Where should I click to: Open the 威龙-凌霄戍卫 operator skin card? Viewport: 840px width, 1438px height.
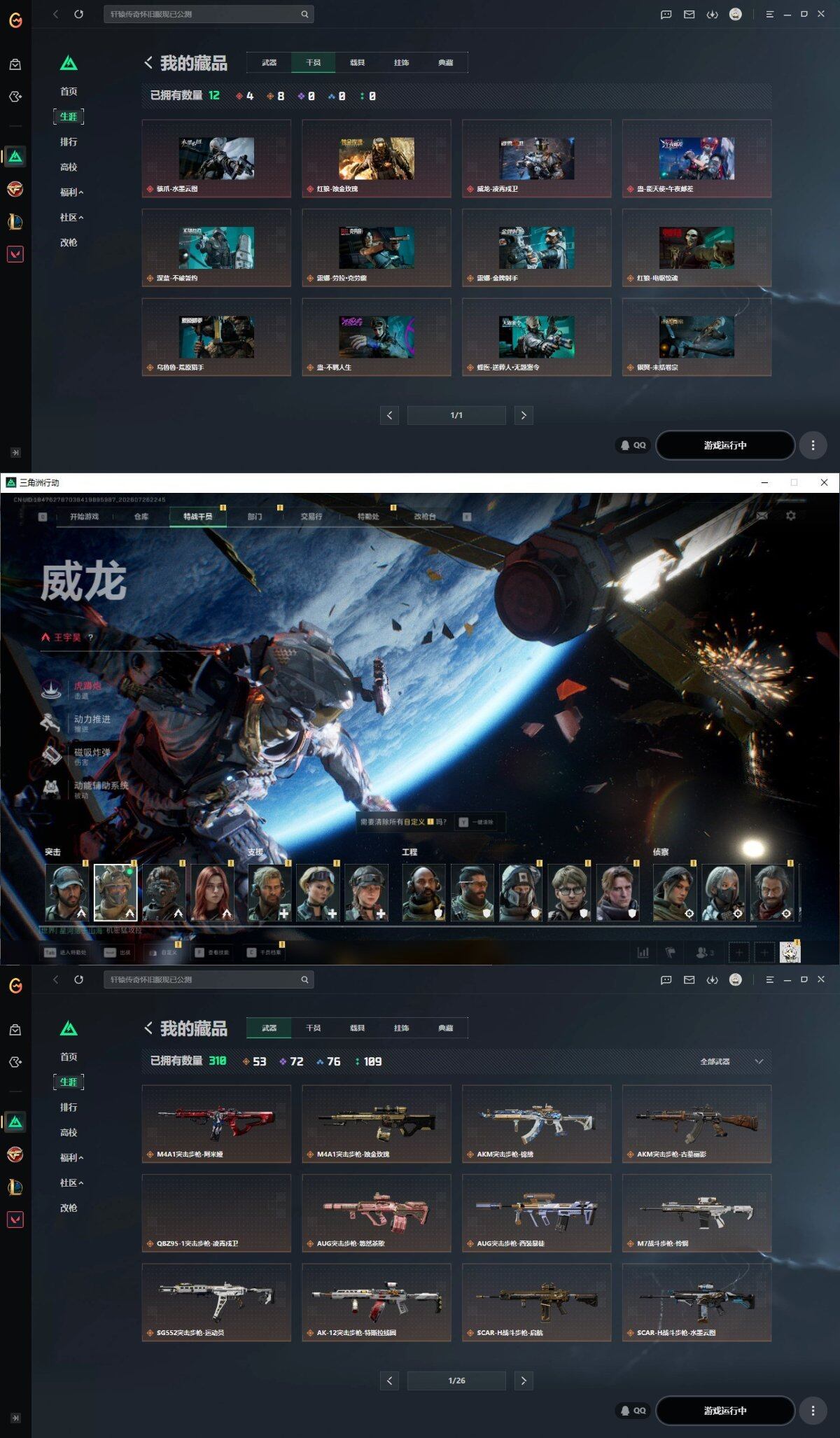point(537,159)
